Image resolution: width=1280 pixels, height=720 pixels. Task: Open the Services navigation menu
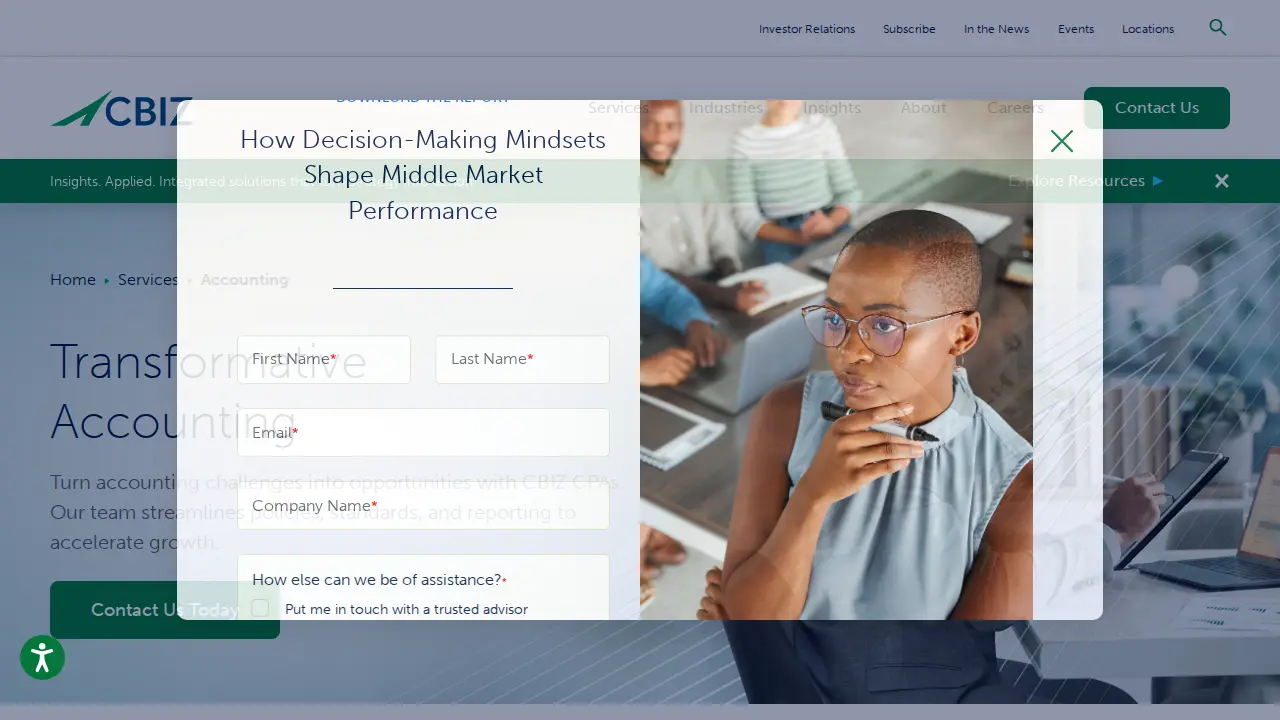point(618,108)
